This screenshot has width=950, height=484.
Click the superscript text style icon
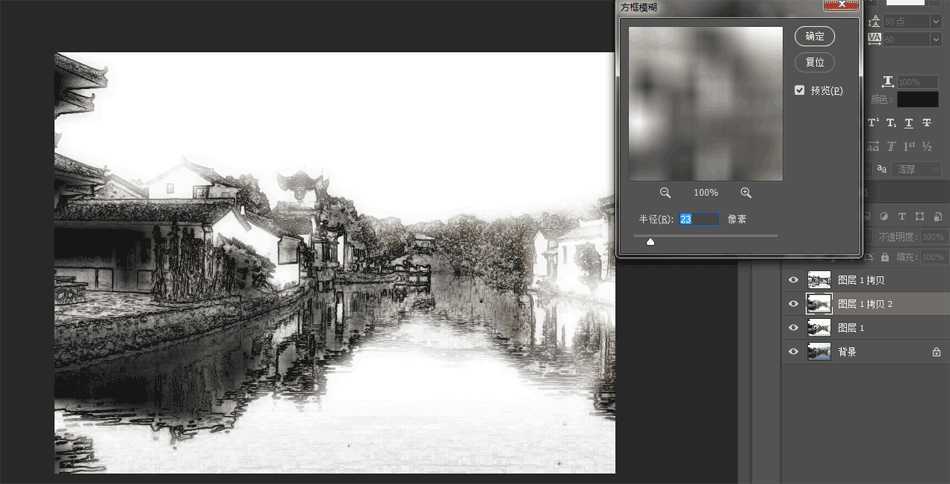[873, 123]
